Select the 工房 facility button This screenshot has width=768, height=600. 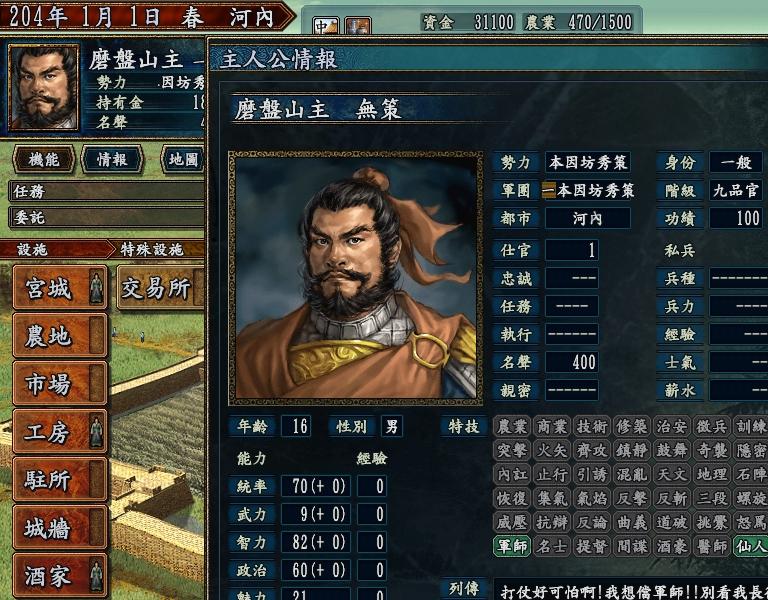(60, 432)
